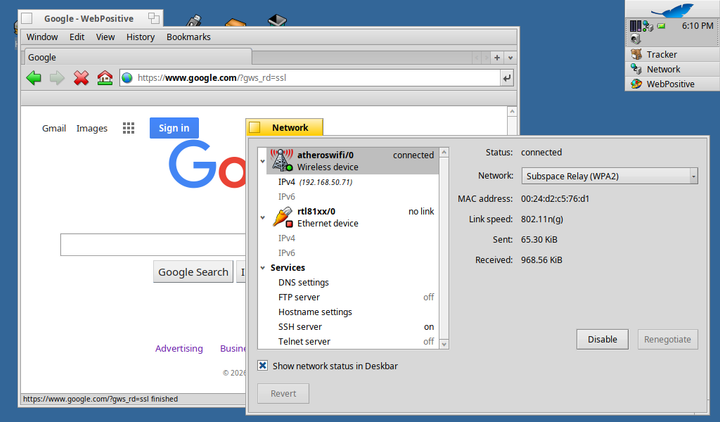The width and height of the screenshot is (720, 422).
Task: Open the Bookmarks menu
Action: click(188, 37)
